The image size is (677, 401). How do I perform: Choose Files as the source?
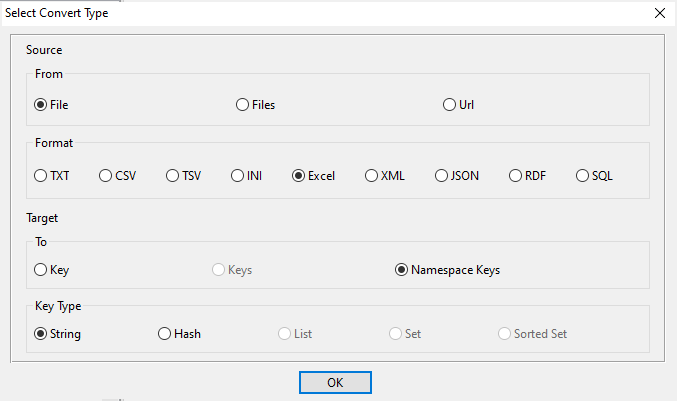243,104
